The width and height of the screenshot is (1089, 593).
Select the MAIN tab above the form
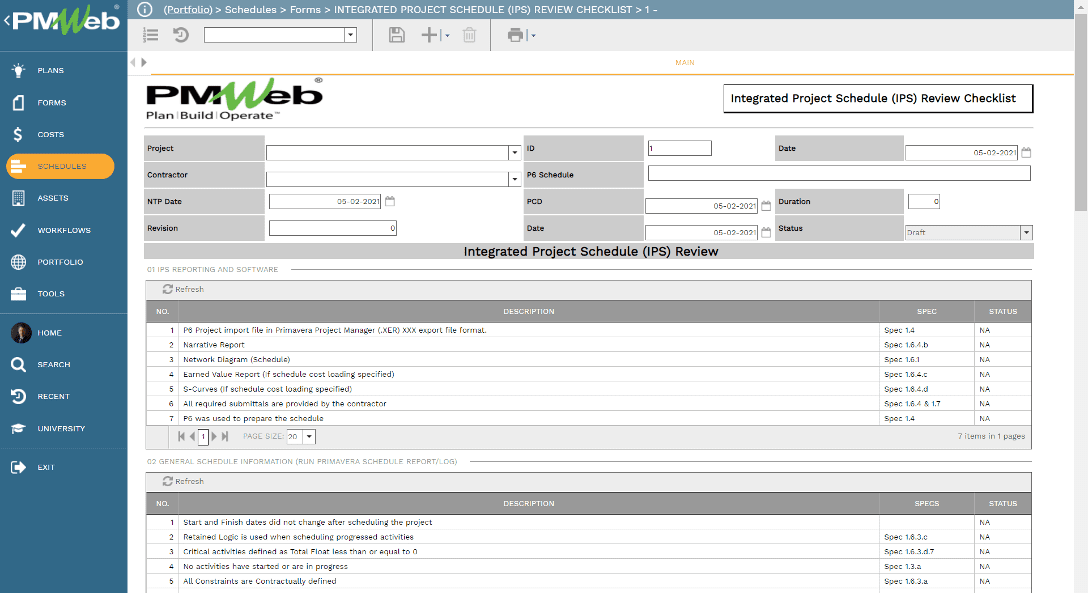click(x=684, y=61)
